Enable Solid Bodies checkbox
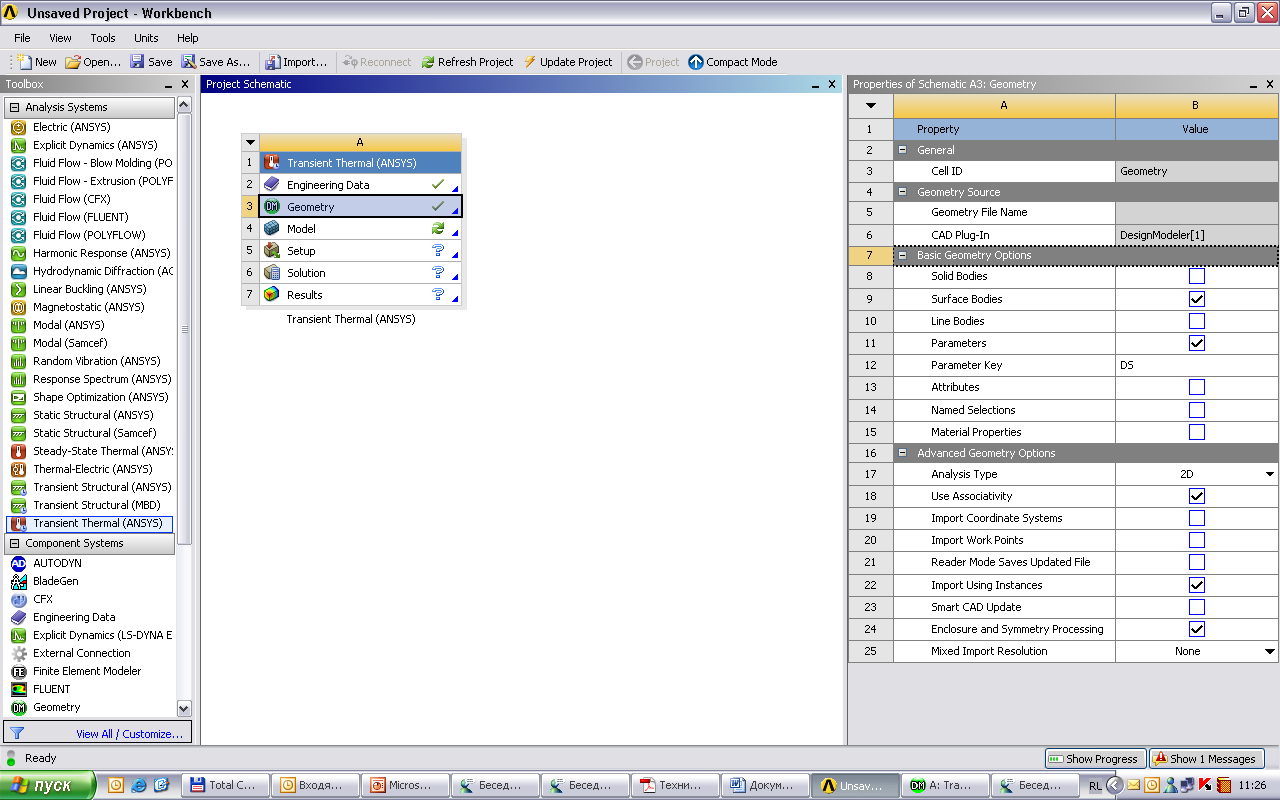Screen dimensions: 1280x800 pos(1197,276)
